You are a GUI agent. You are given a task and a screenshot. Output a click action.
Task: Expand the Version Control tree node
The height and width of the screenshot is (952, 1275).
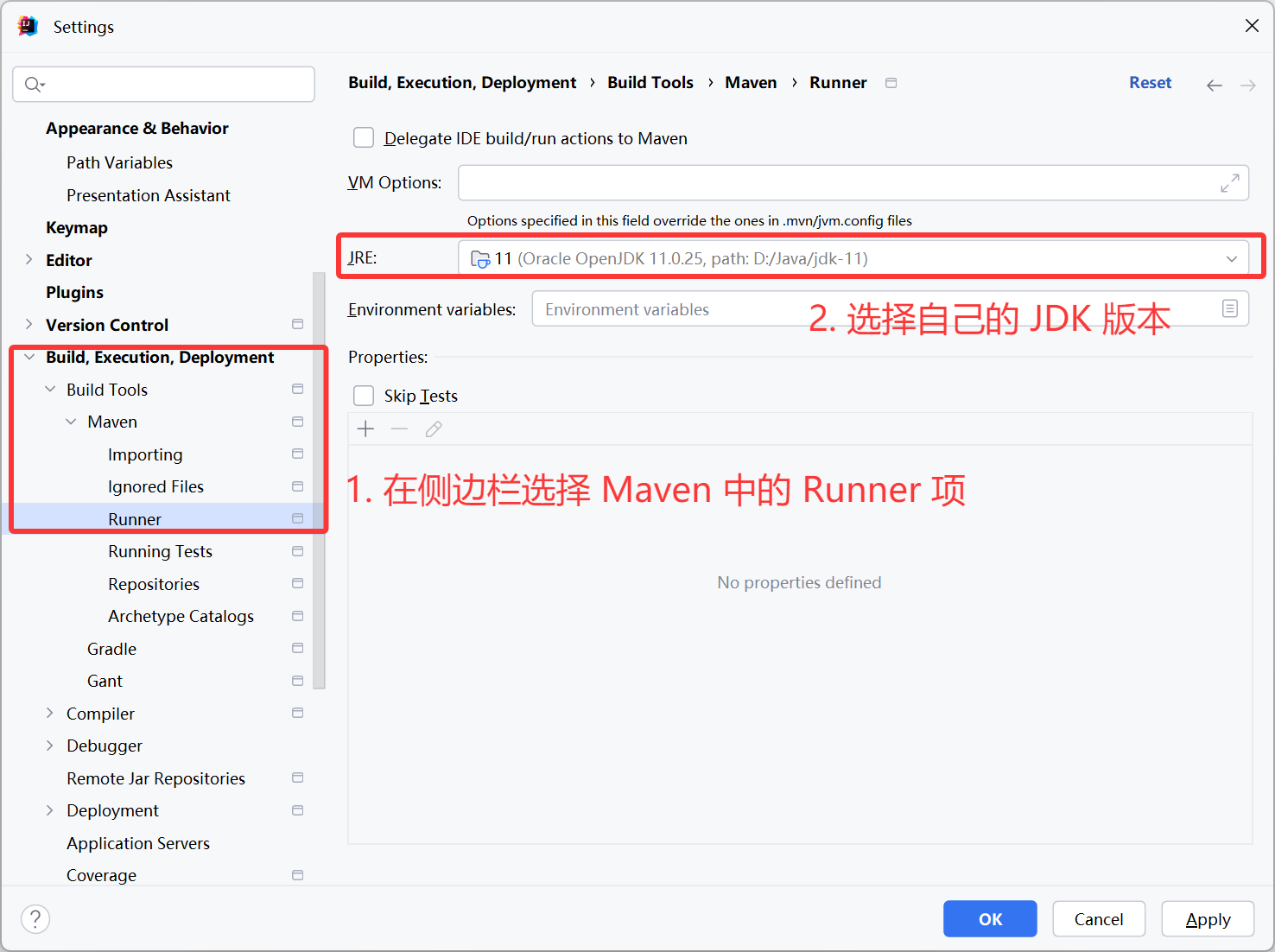click(x=29, y=325)
